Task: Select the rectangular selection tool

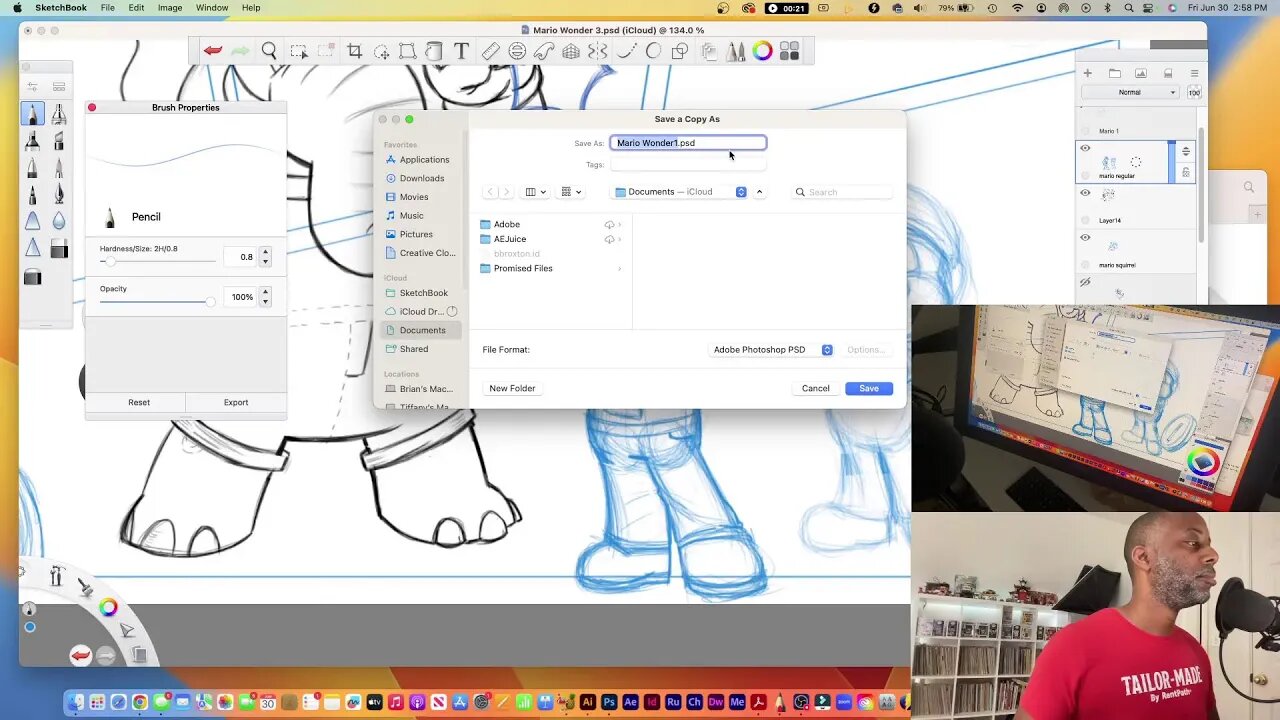Action: 298,51
